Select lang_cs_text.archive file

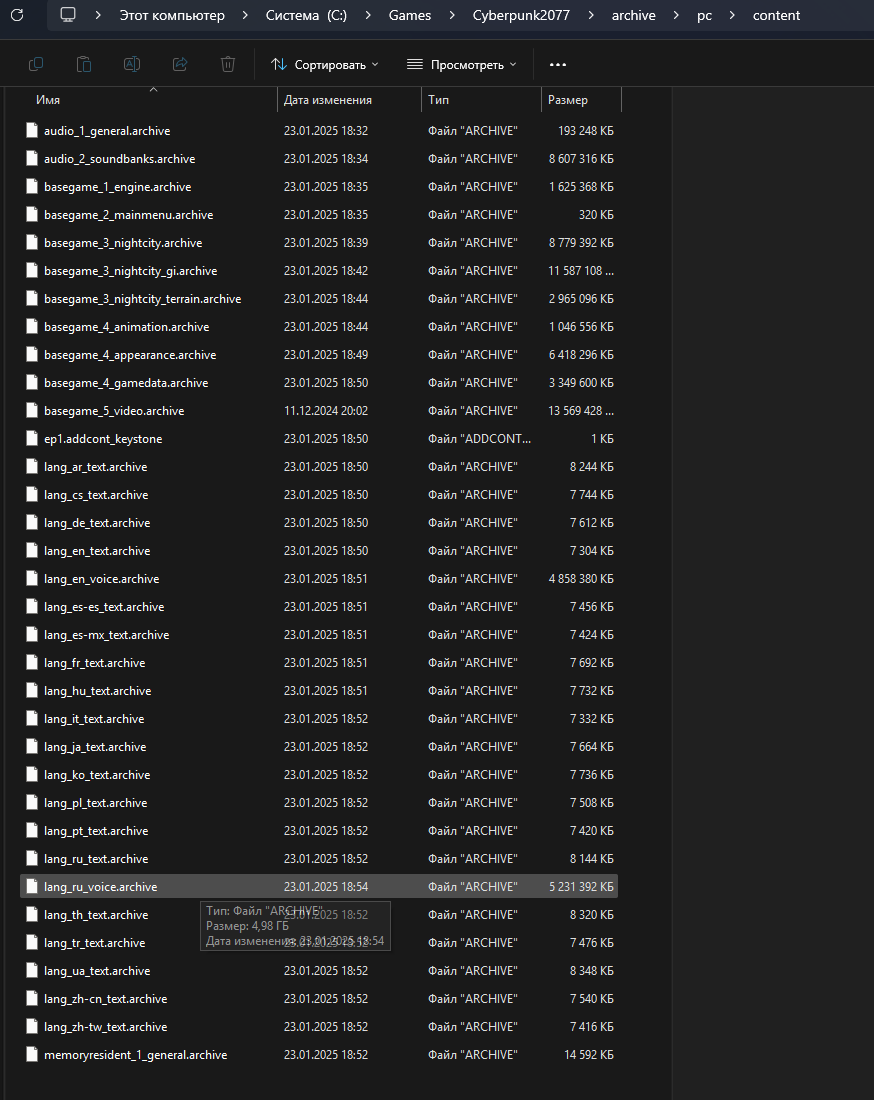[x=319, y=495]
